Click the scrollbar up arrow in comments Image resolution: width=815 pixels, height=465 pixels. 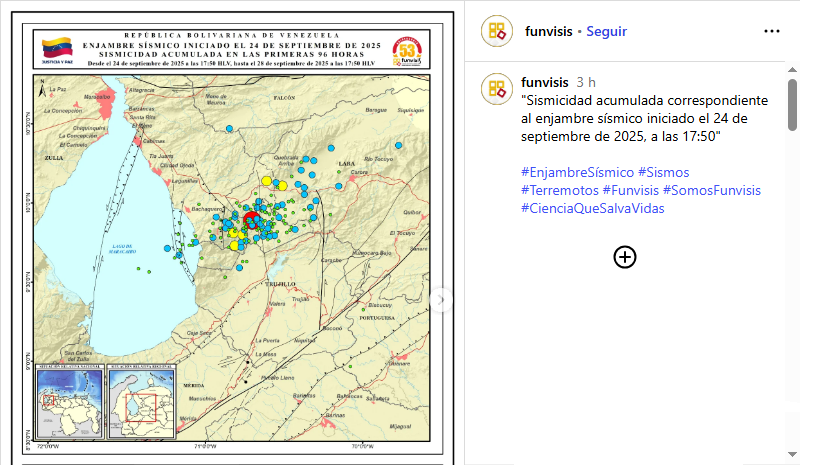point(792,71)
